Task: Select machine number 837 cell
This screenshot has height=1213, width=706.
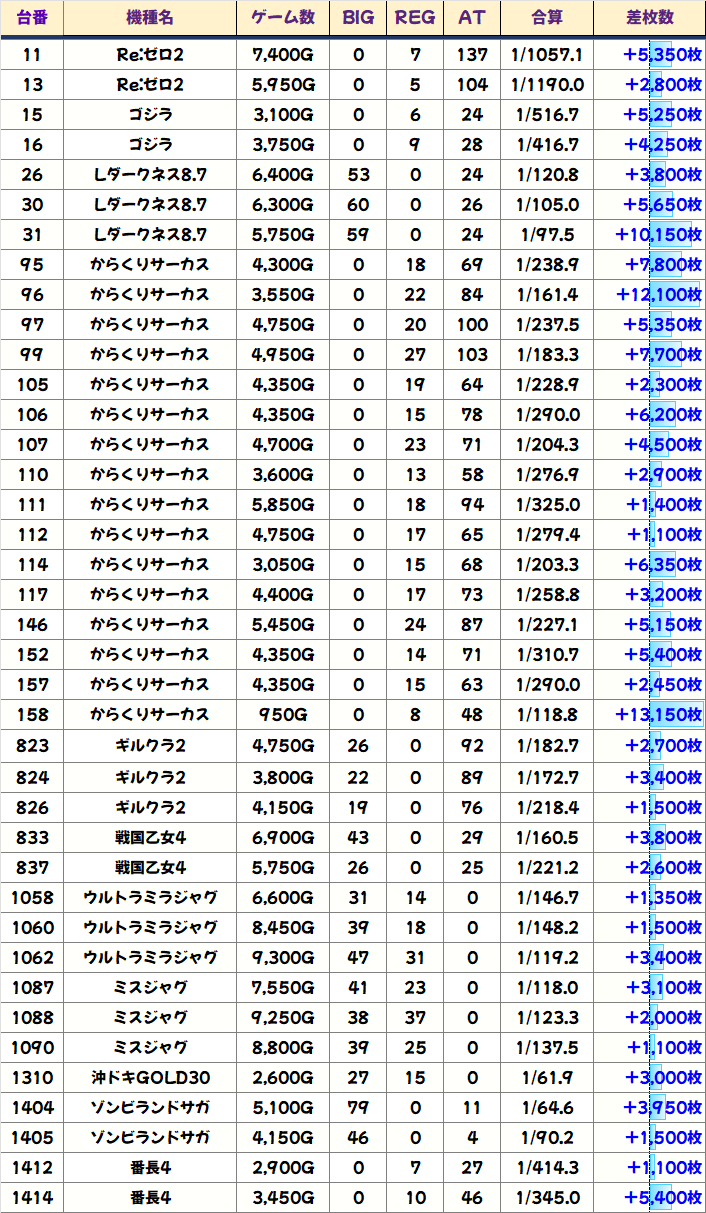Action: [32, 867]
